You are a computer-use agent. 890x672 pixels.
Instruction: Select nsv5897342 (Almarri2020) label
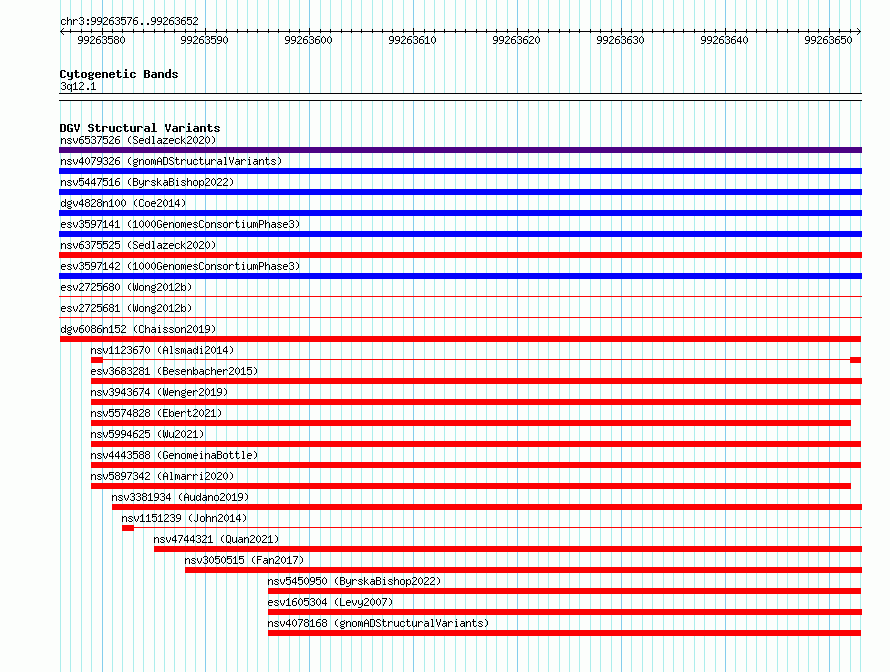[x=162, y=476]
